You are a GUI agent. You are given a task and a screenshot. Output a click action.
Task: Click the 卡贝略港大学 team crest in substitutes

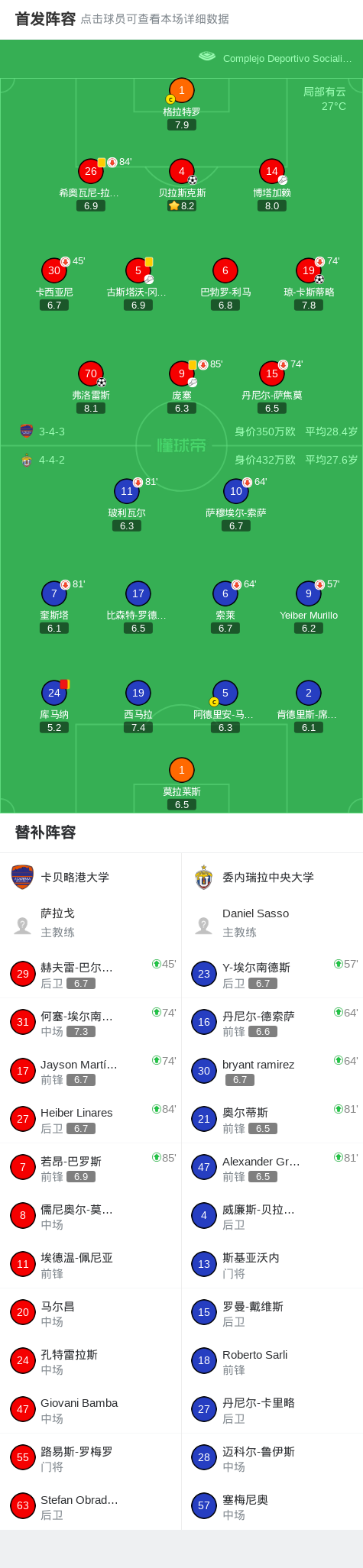coord(23,877)
